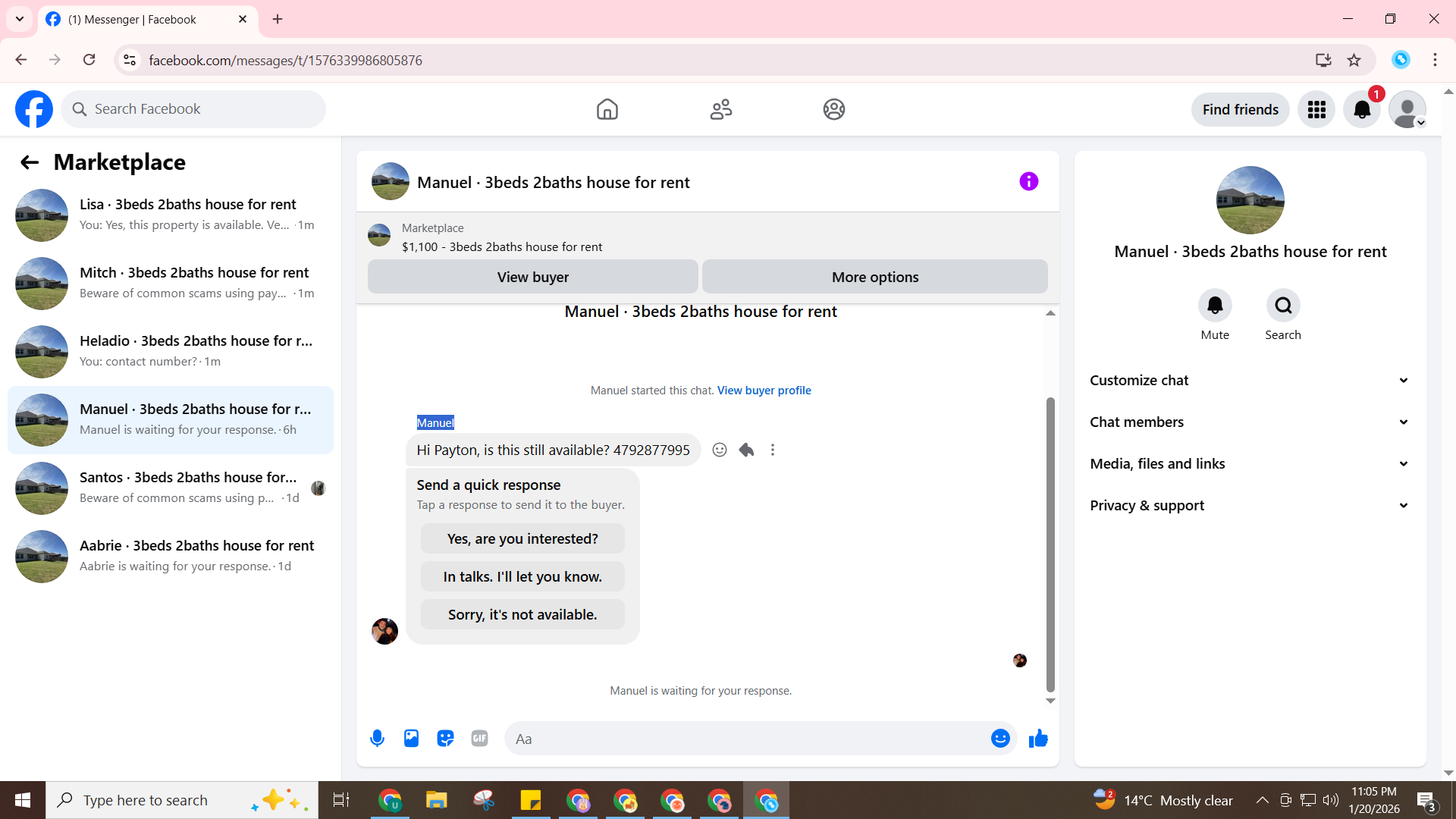Image resolution: width=1456 pixels, height=819 pixels.
Task: Open the Facebook menu grid icon
Action: [x=1316, y=110]
